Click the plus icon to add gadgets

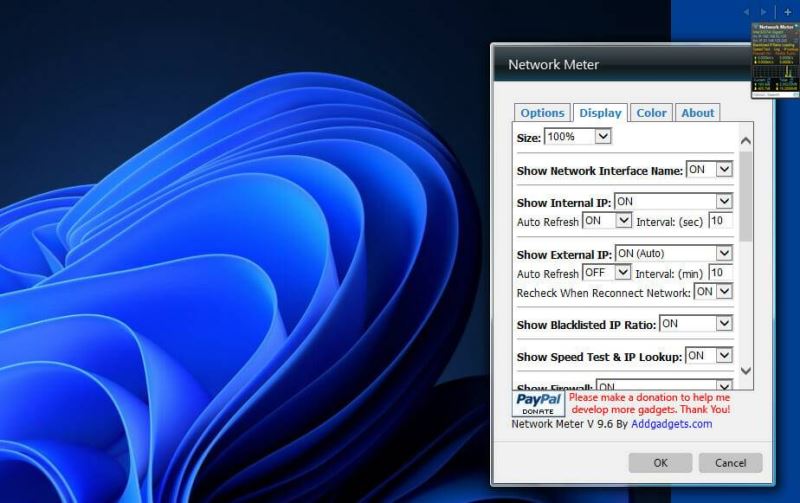[787, 11]
